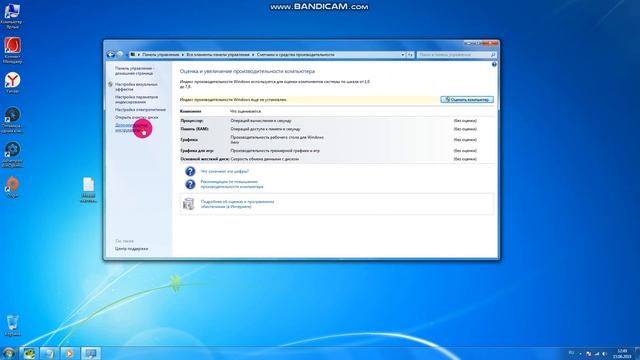Open online details about scores and software link
Image resolution: width=640 pixels, height=360 pixels.
237,204
